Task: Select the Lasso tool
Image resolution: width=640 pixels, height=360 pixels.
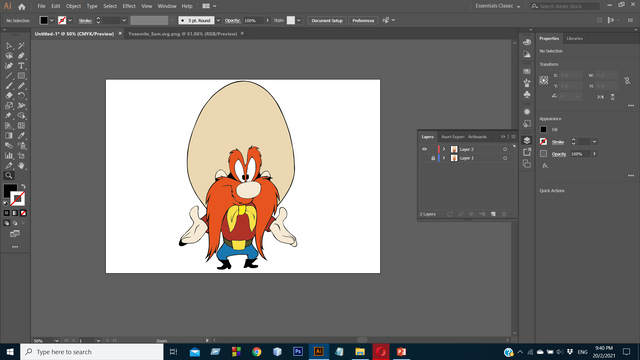Action: coord(9,56)
